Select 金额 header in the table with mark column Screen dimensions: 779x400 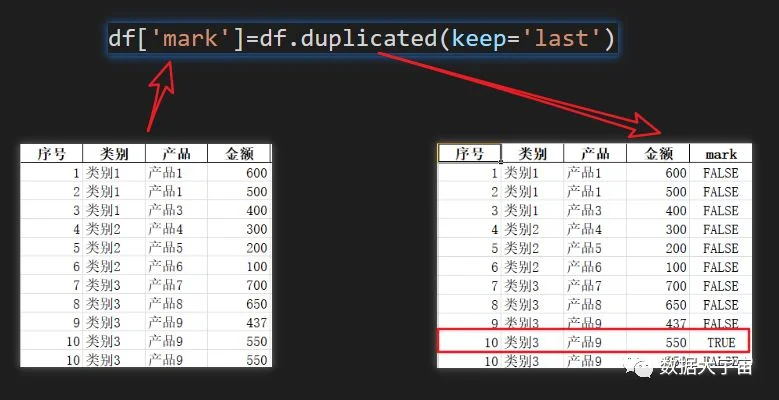pos(658,154)
